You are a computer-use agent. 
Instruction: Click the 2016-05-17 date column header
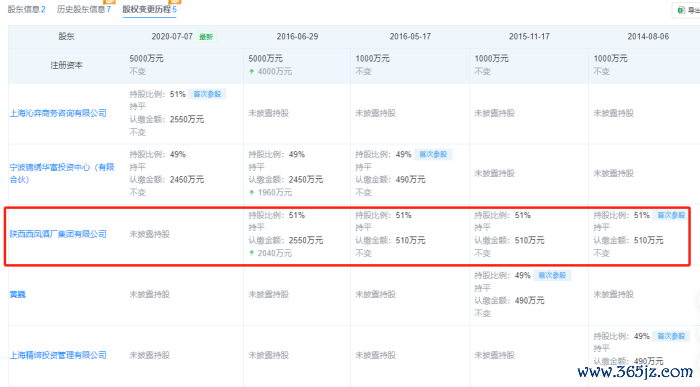point(410,37)
